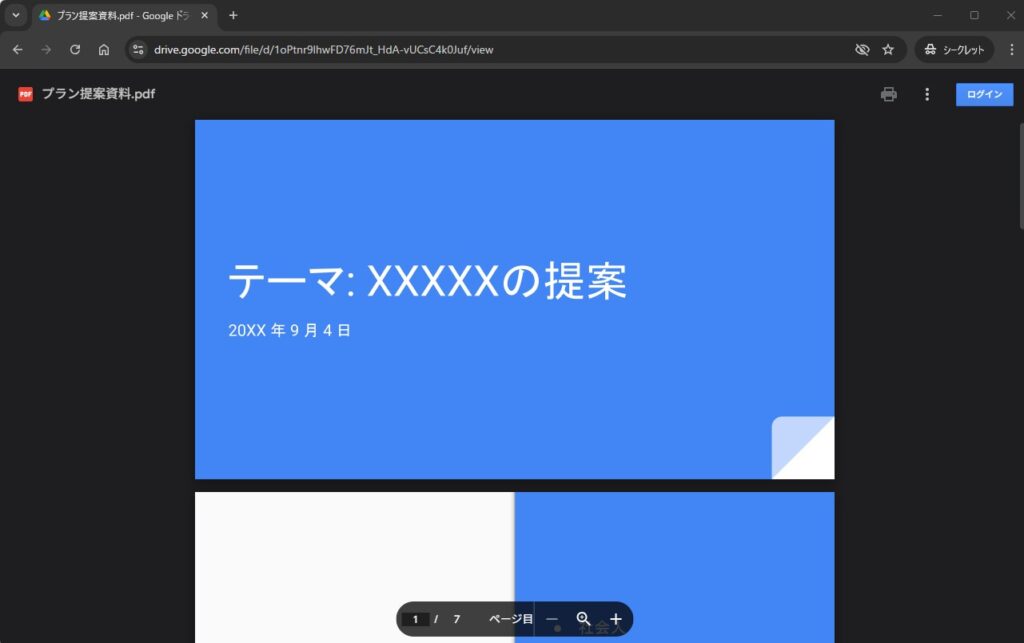Screen dimensions: 1024x643
Task: Bookmark this page with the star icon
Action: point(888,50)
